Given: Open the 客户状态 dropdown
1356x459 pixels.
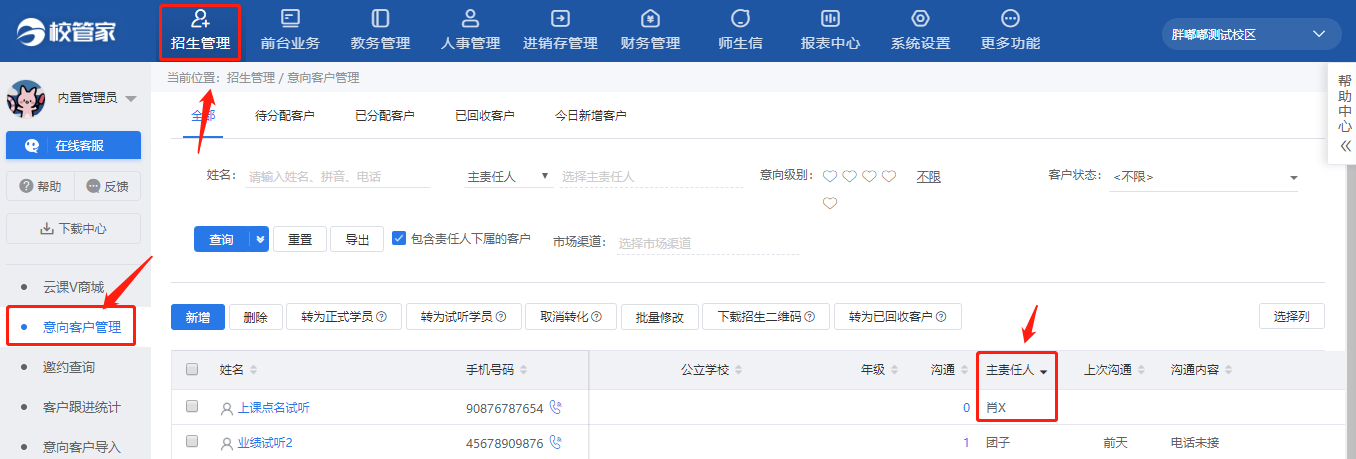Looking at the screenshot, I should pos(1204,177).
